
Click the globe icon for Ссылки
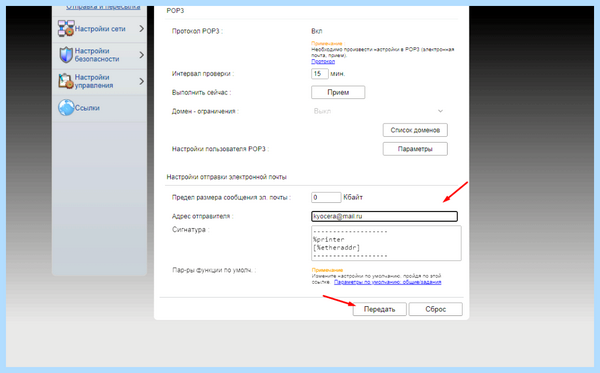click(66, 108)
